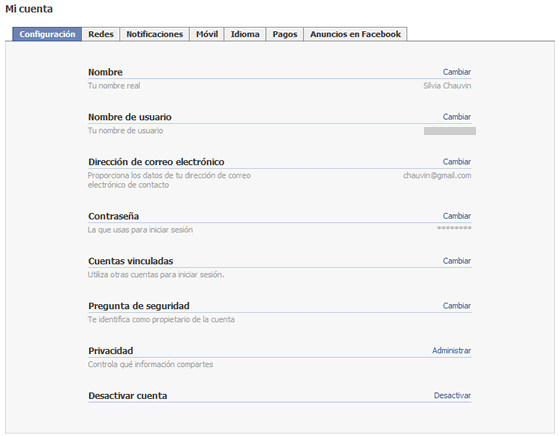Change the Pregunta de seguridad

click(457, 306)
